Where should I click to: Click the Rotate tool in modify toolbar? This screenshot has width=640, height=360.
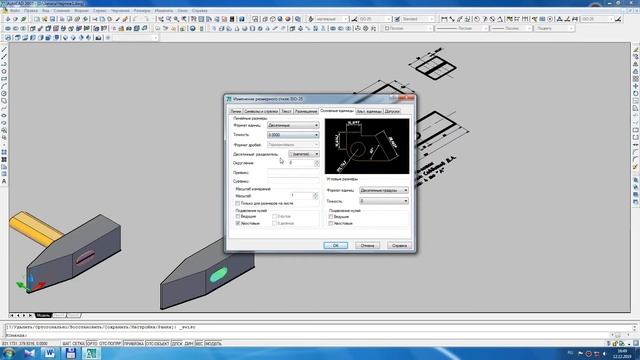[636, 93]
